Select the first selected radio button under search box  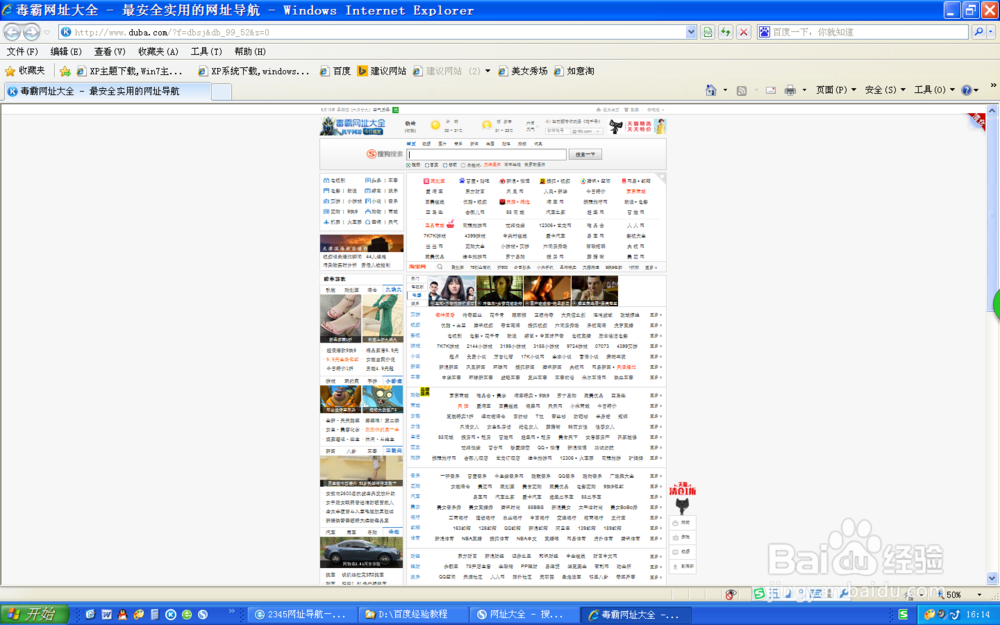(x=408, y=165)
